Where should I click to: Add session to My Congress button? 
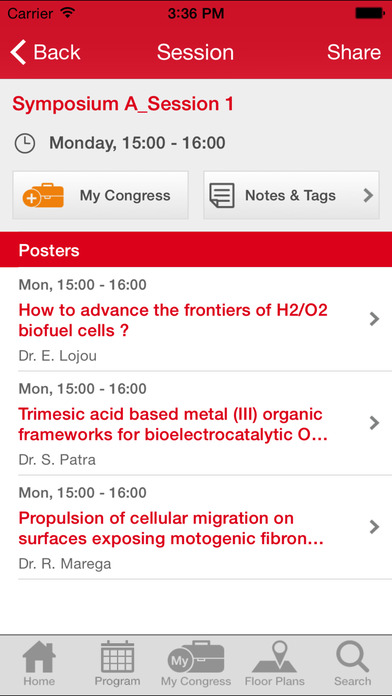click(x=100, y=195)
